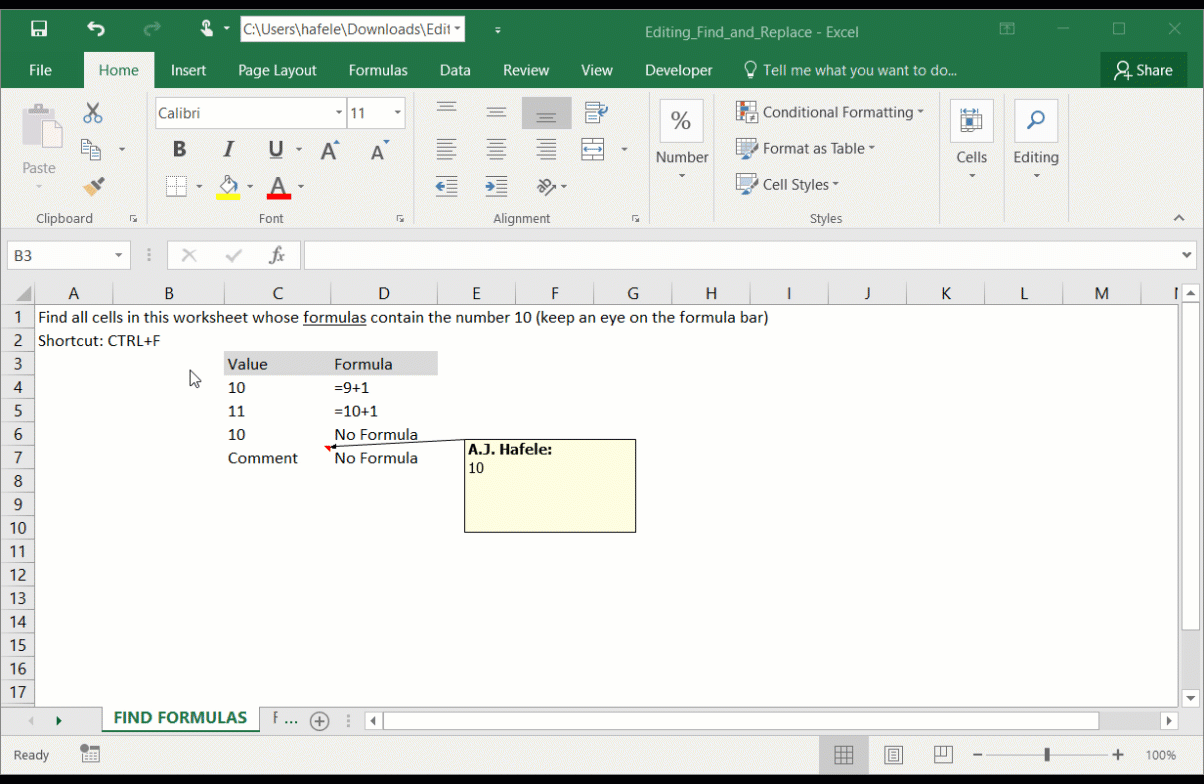Switch to Page Break Preview
1204x784 pixels.
coord(942,755)
